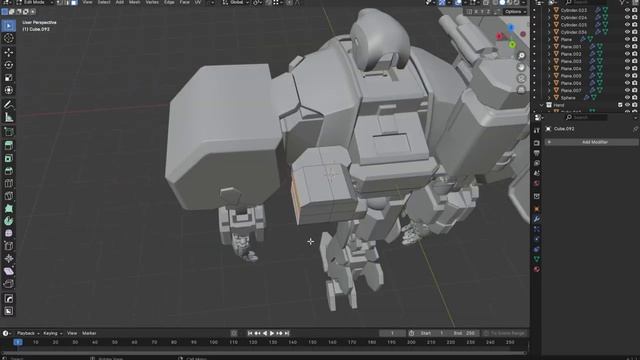This screenshot has height=360, width=640.
Task: Open the Vertex menu in header
Action: [x=152, y=2]
